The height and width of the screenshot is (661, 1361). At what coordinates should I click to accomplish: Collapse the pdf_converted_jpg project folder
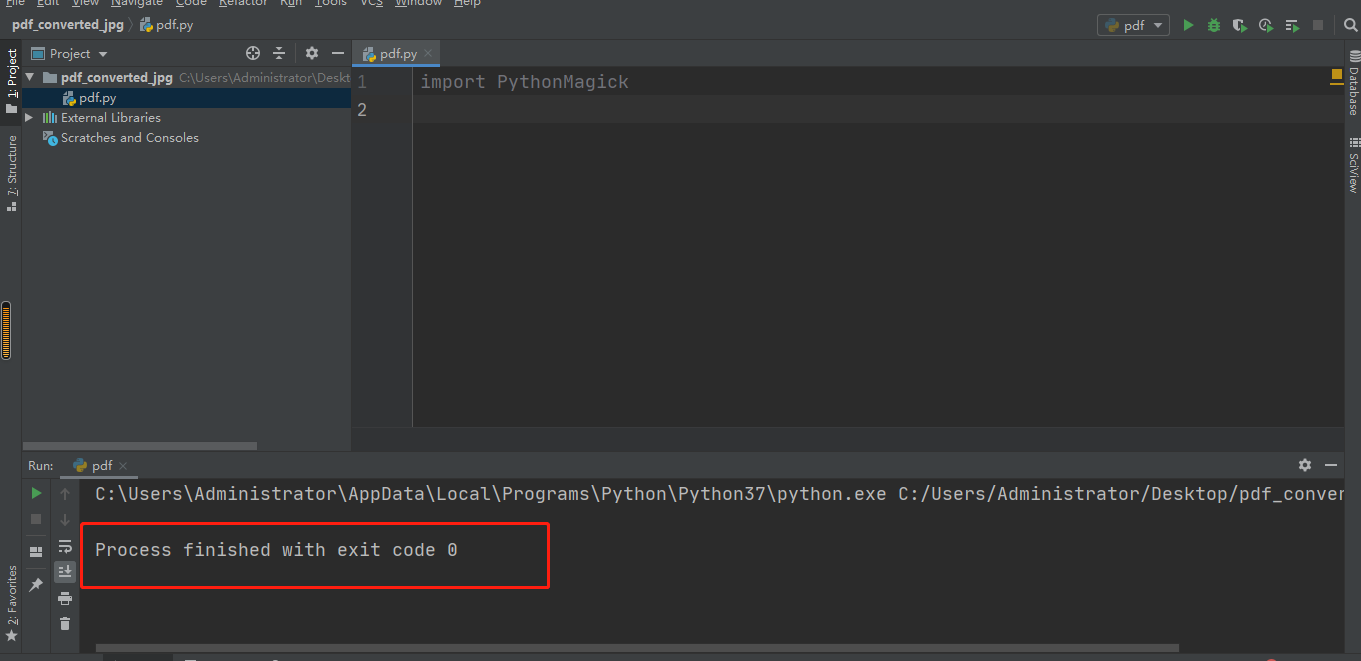click(x=29, y=78)
